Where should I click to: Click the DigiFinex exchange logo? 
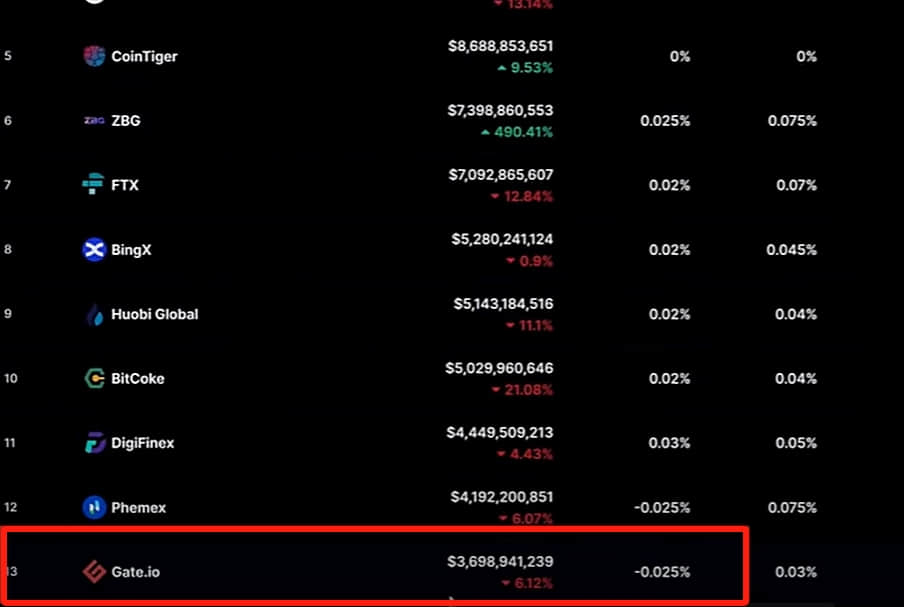[x=95, y=443]
